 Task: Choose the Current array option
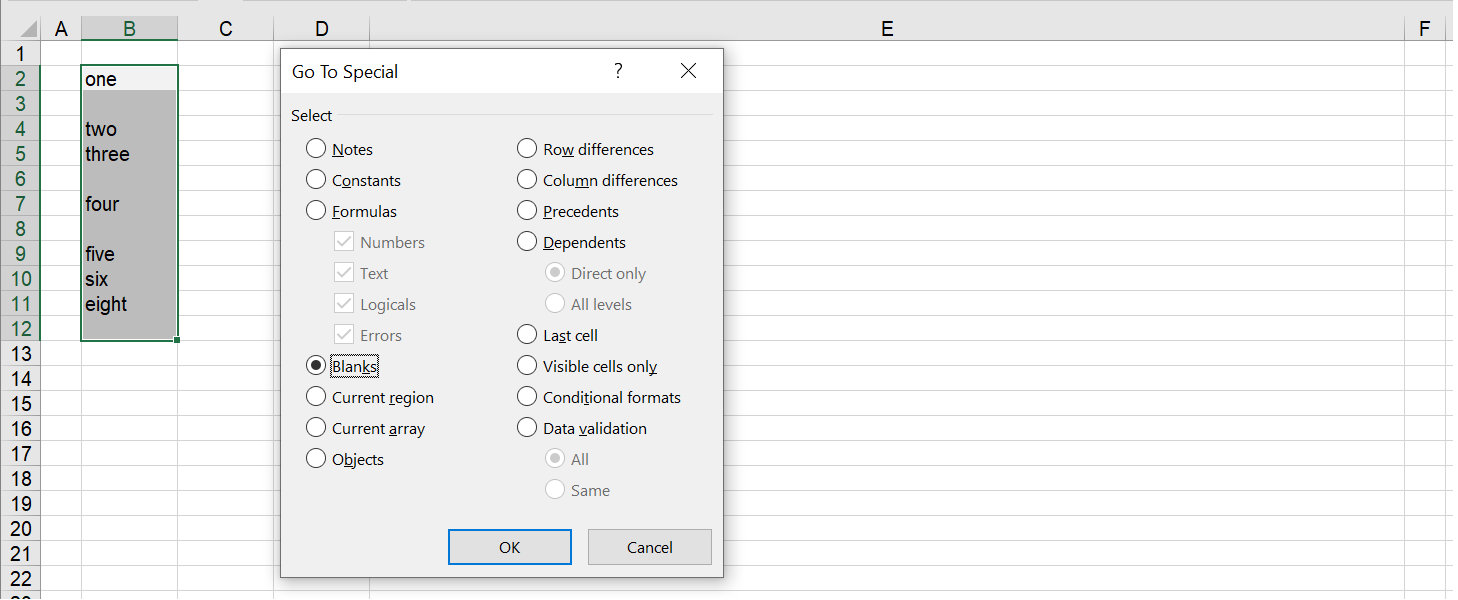[x=316, y=427]
